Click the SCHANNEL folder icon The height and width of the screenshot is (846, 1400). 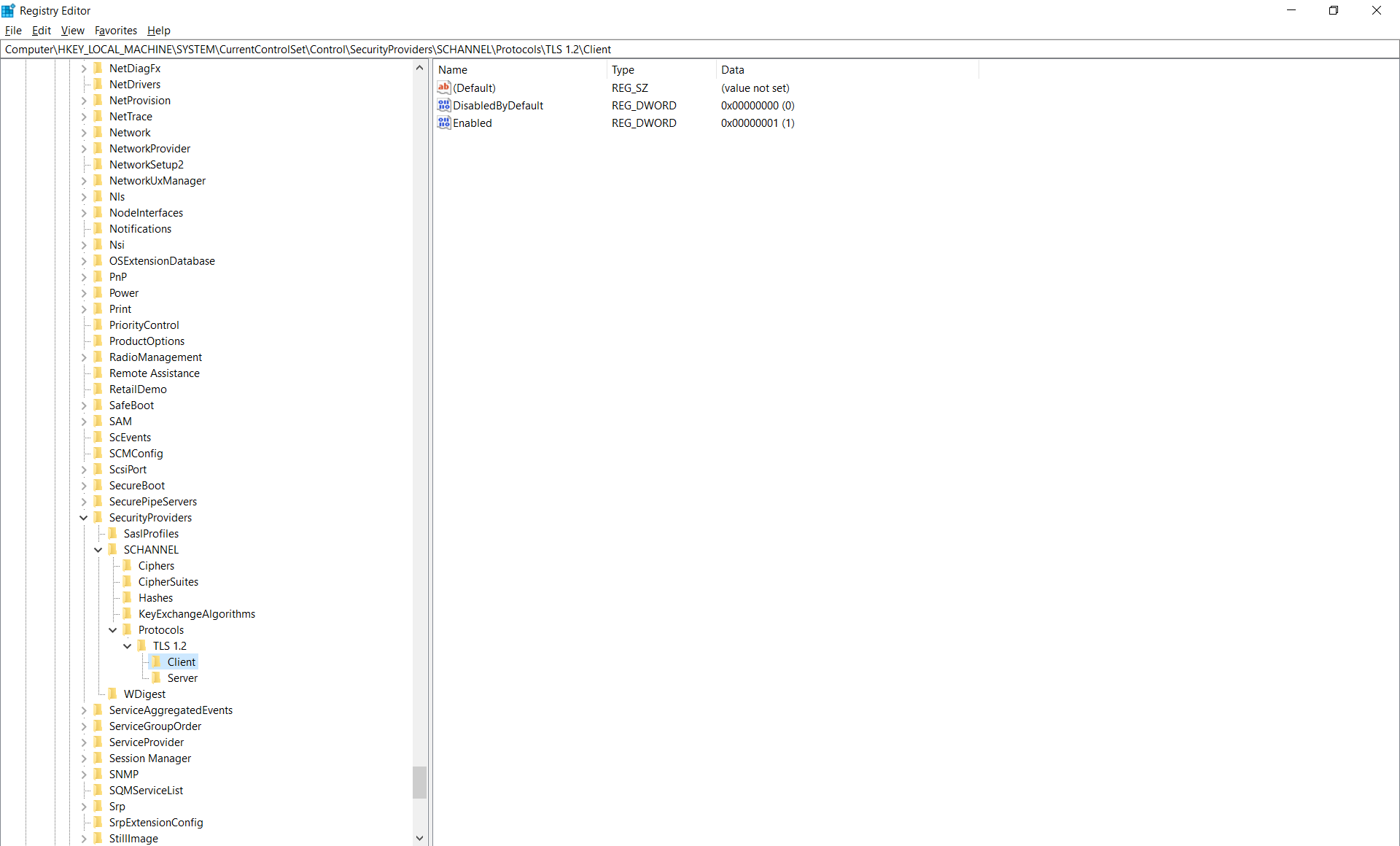(x=113, y=549)
